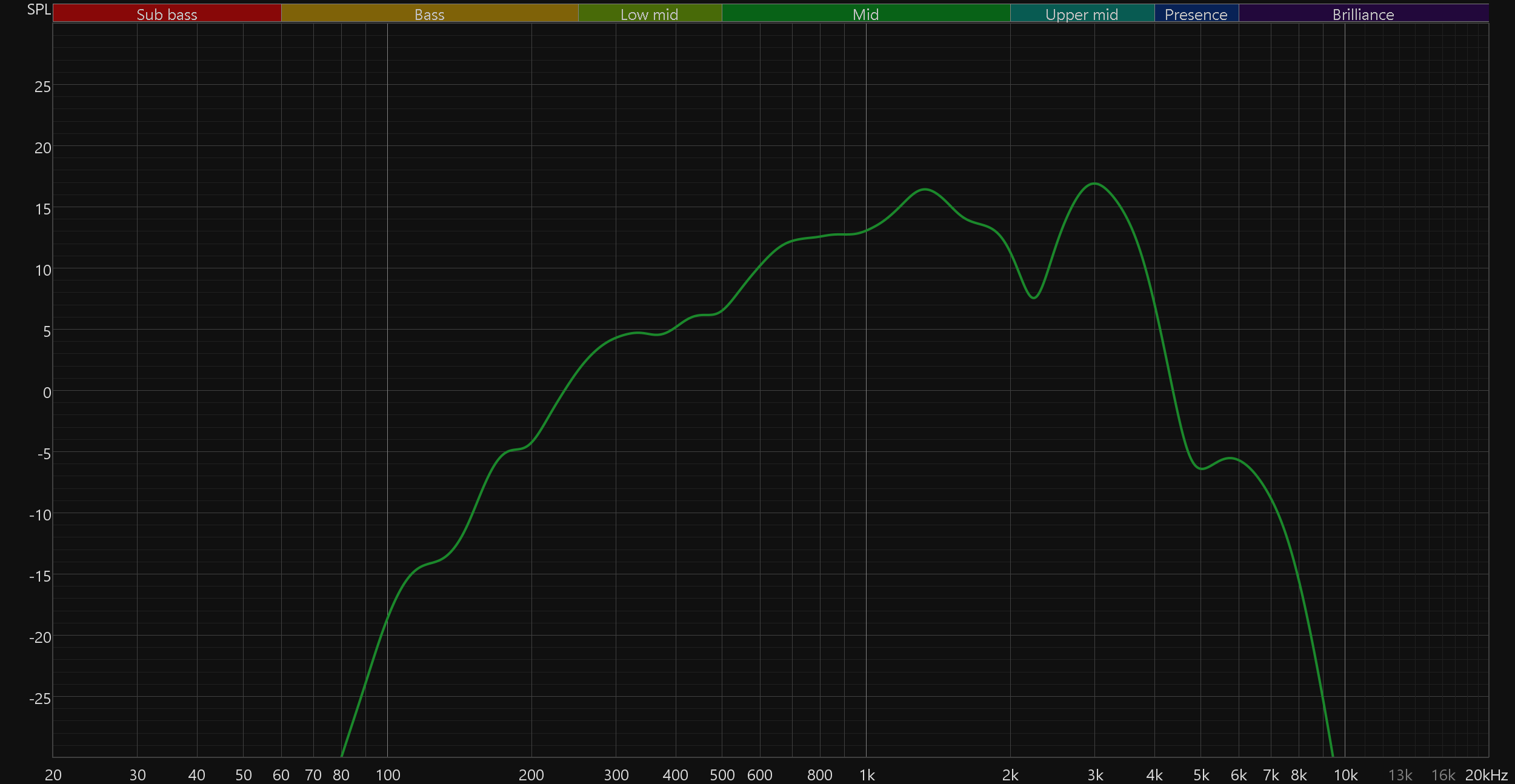Image resolution: width=1515 pixels, height=784 pixels.
Task: Click the 20 Hz axis label
Action: click(x=53, y=775)
